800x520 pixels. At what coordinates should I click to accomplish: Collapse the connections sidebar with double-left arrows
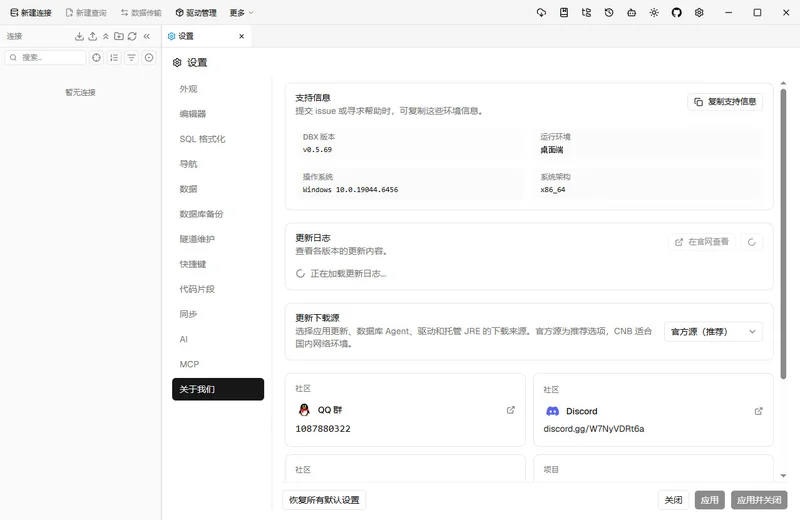(146, 36)
